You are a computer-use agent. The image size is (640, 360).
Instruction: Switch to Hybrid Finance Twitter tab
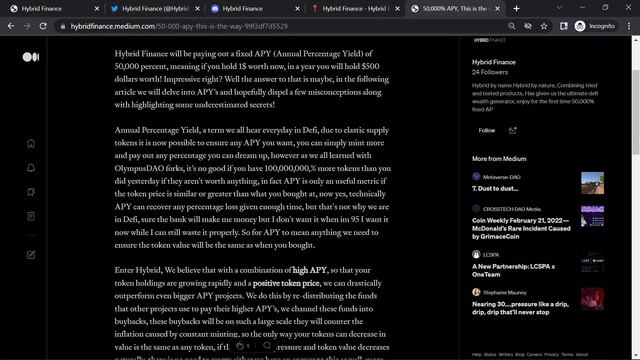[x=155, y=9]
